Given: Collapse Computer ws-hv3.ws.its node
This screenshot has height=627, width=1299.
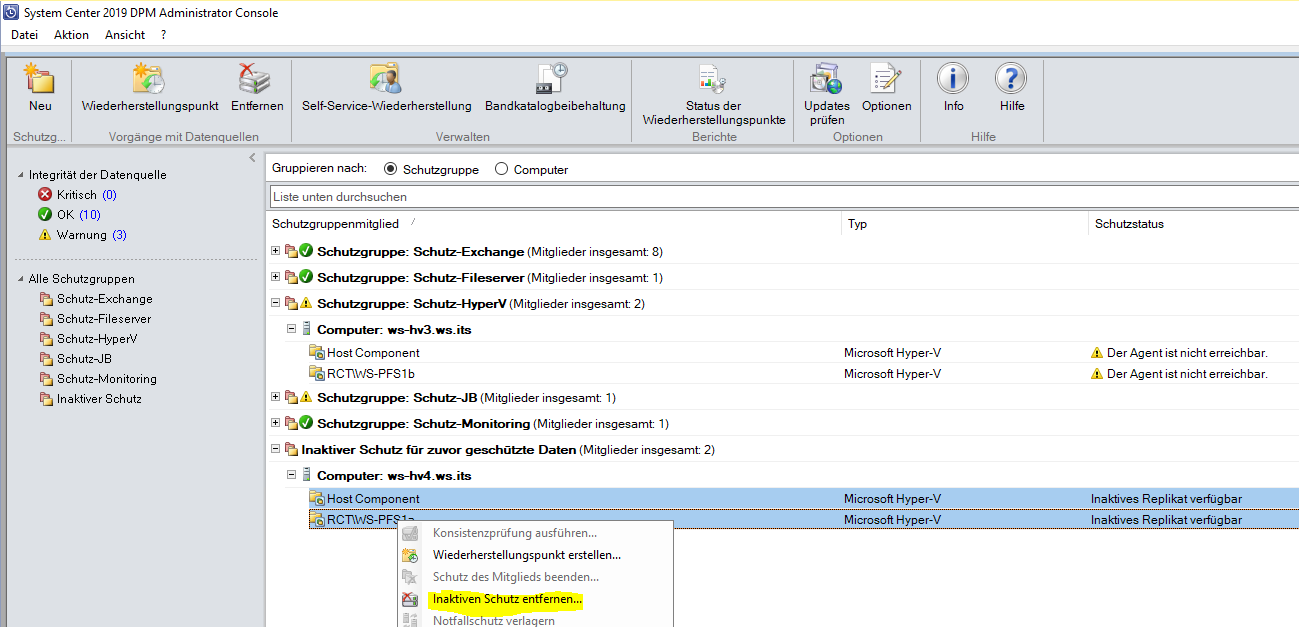Looking at the screenshot, I should (x=292, y=329).
